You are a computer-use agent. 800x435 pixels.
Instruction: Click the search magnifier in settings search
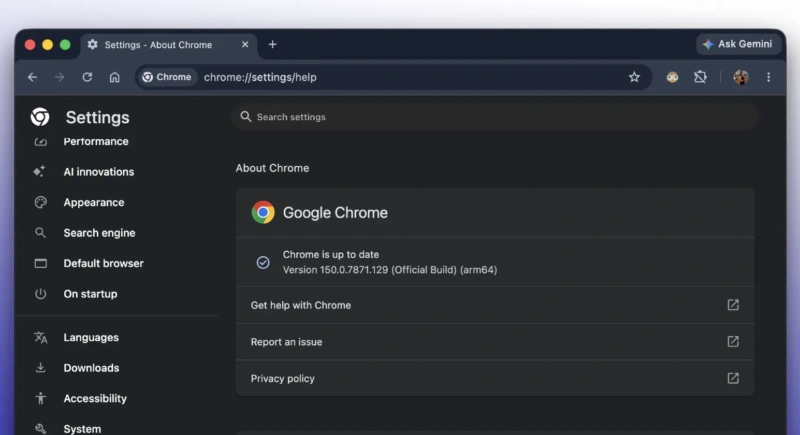click(246, 117)
